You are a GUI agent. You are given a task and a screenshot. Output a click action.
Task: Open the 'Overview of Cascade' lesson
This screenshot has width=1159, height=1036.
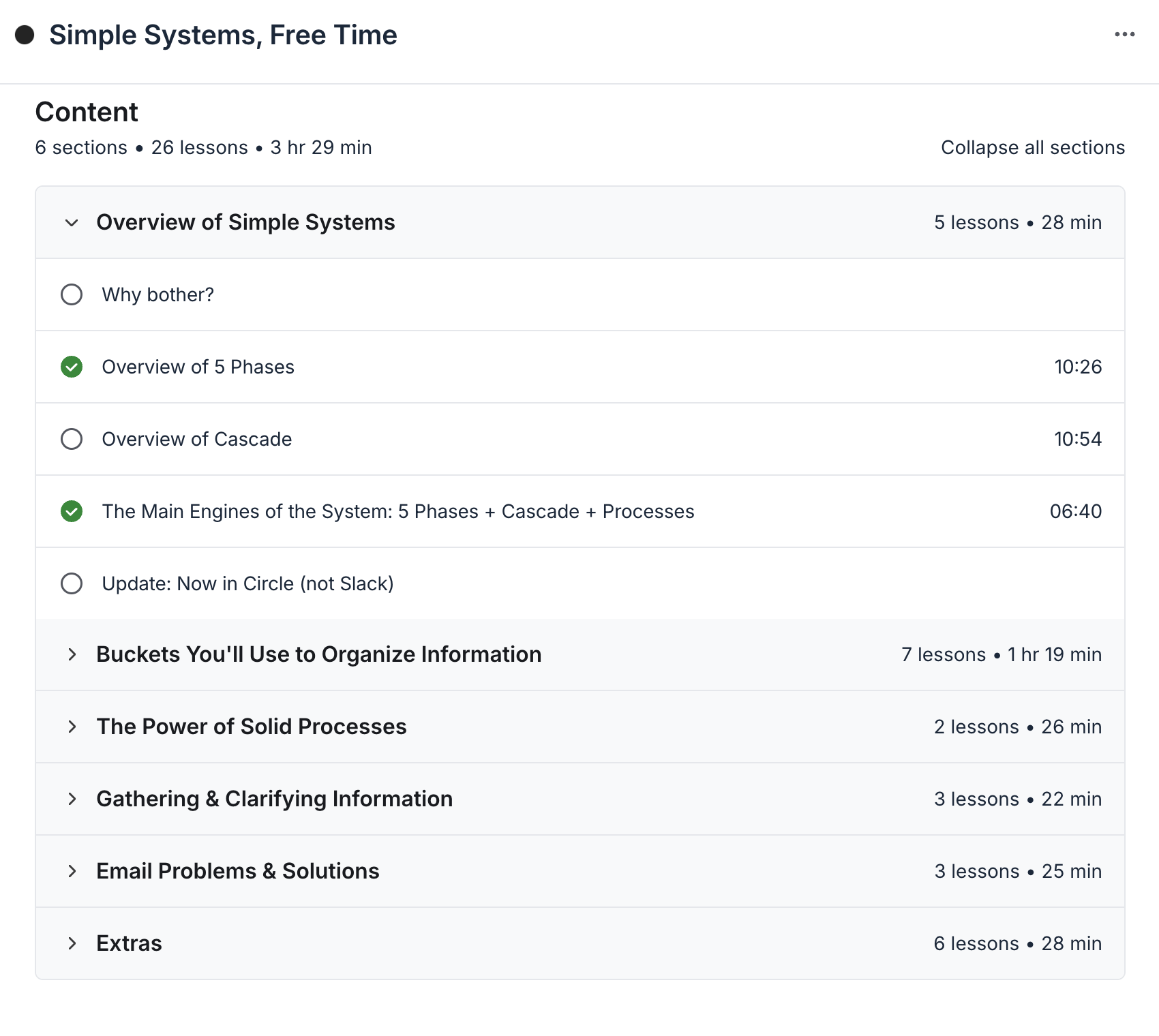pyautogui.click(x=196, y=439)
